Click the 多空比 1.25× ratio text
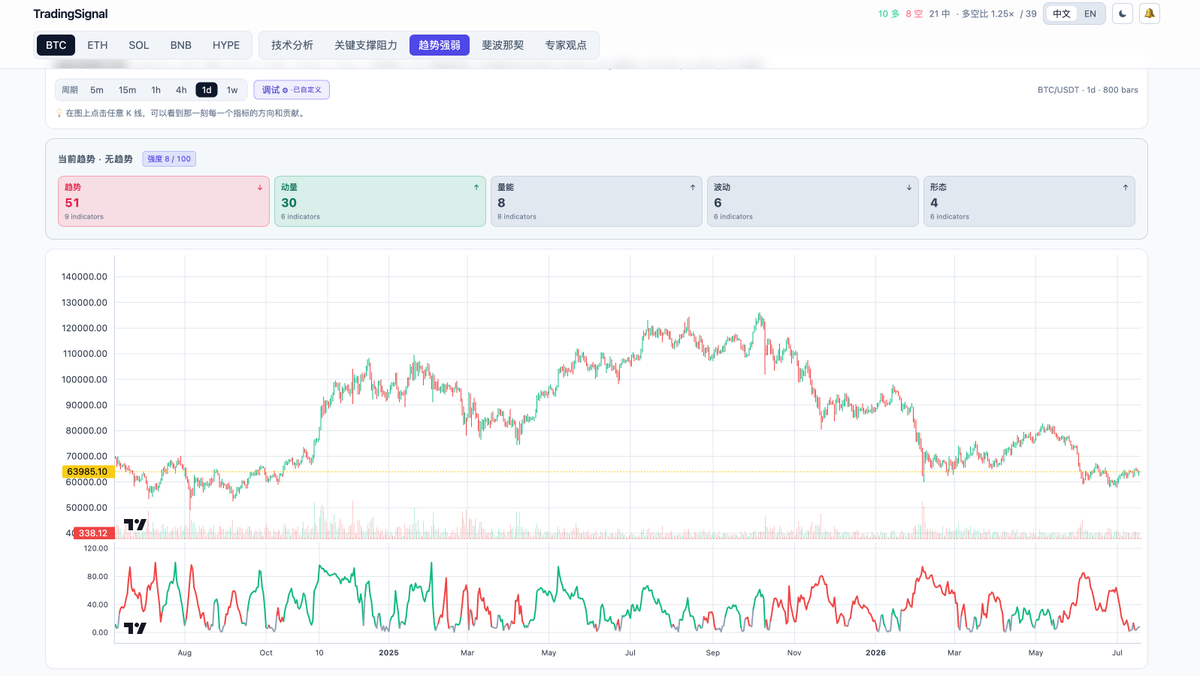This screenshot has width=1200, height=676. (x=990, y=14)
